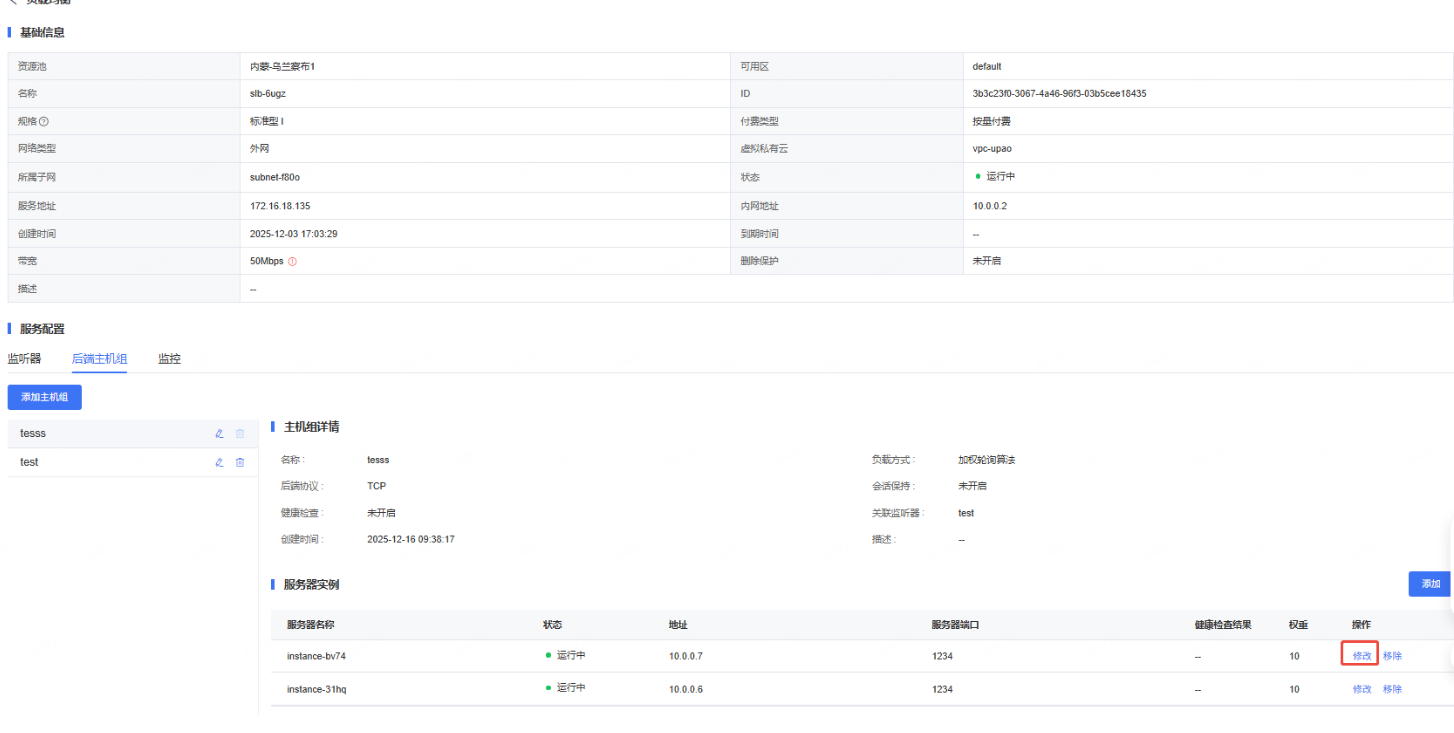Open the 监控 tab
The height and width of the screenshot is (733, 1454).
click(x=169, y=359)
